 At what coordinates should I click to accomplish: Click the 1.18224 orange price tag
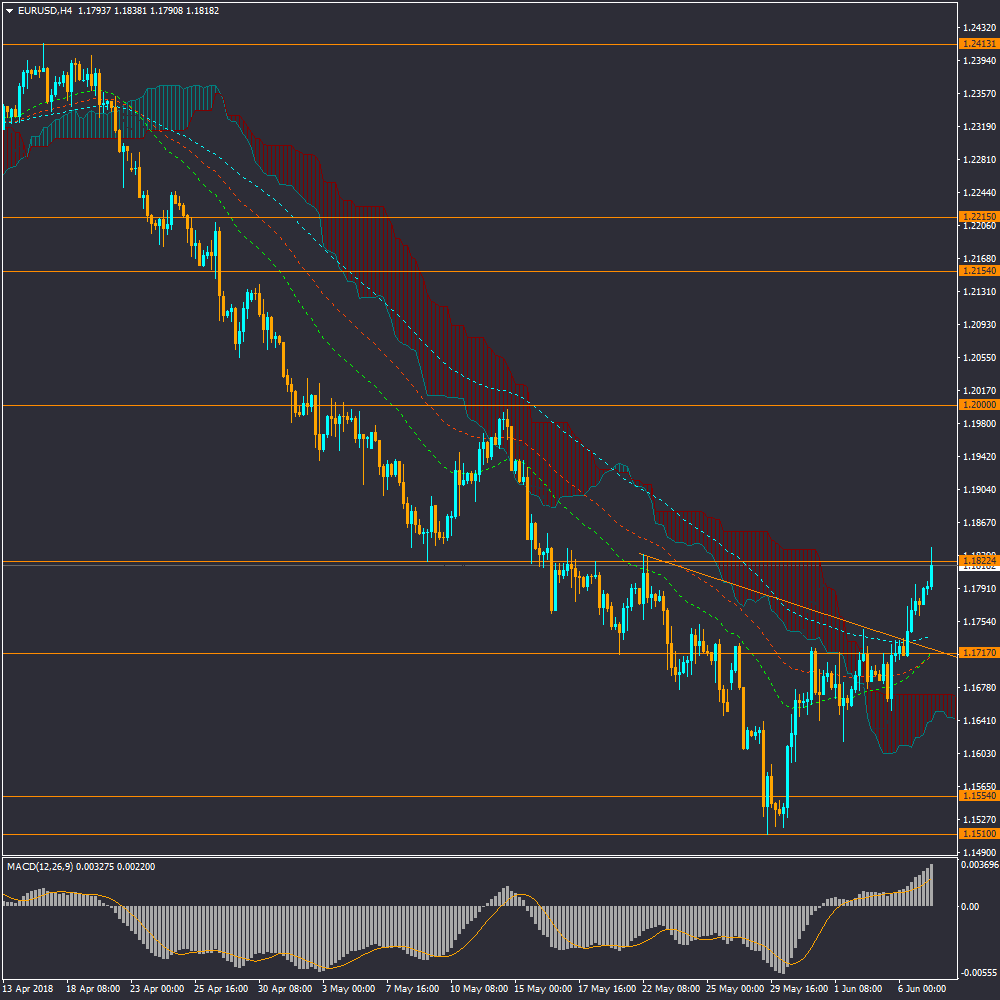(977, 562)
